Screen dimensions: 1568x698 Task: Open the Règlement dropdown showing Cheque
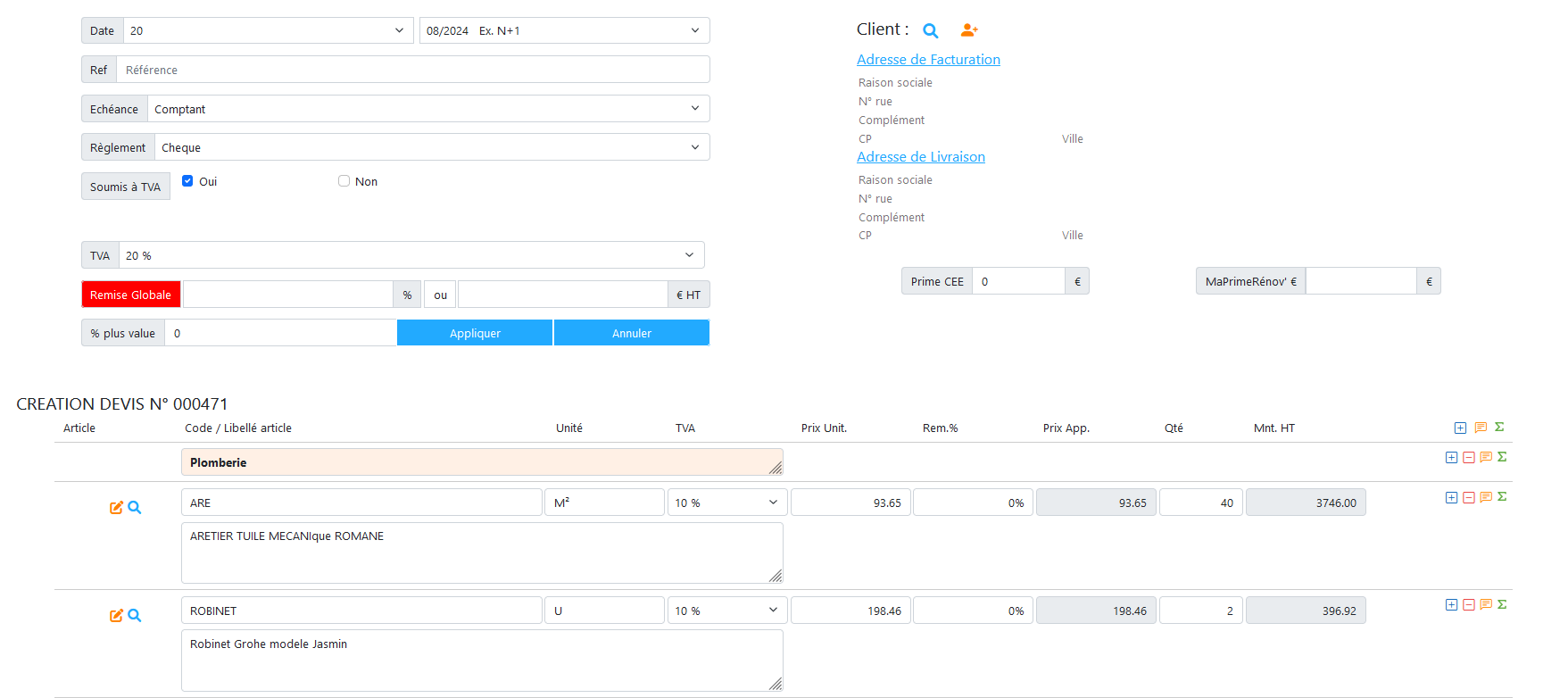pos(432,147)
